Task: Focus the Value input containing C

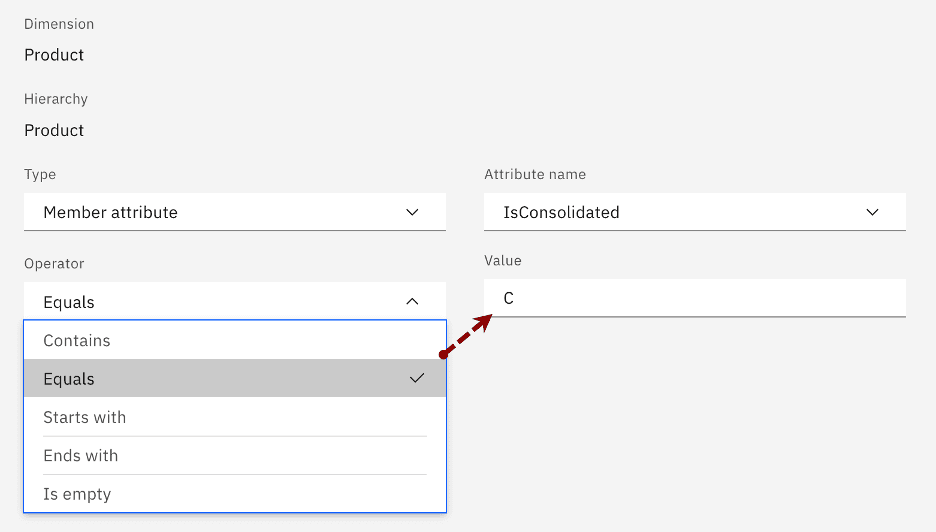Action: click(x=694, y=298)
